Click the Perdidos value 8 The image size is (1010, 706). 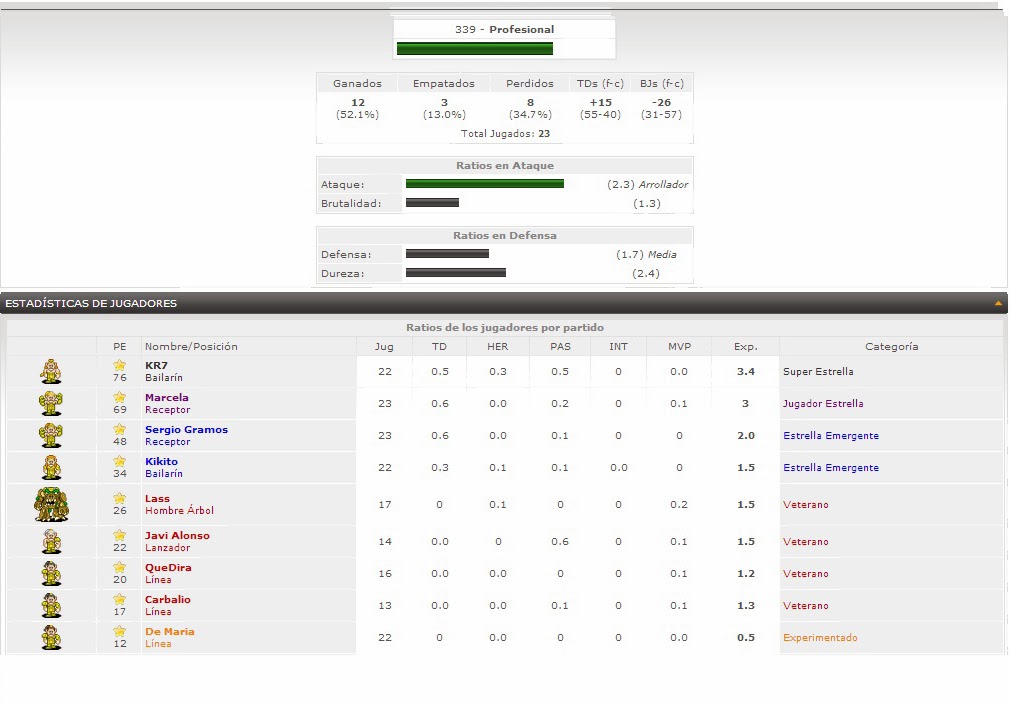530,102
